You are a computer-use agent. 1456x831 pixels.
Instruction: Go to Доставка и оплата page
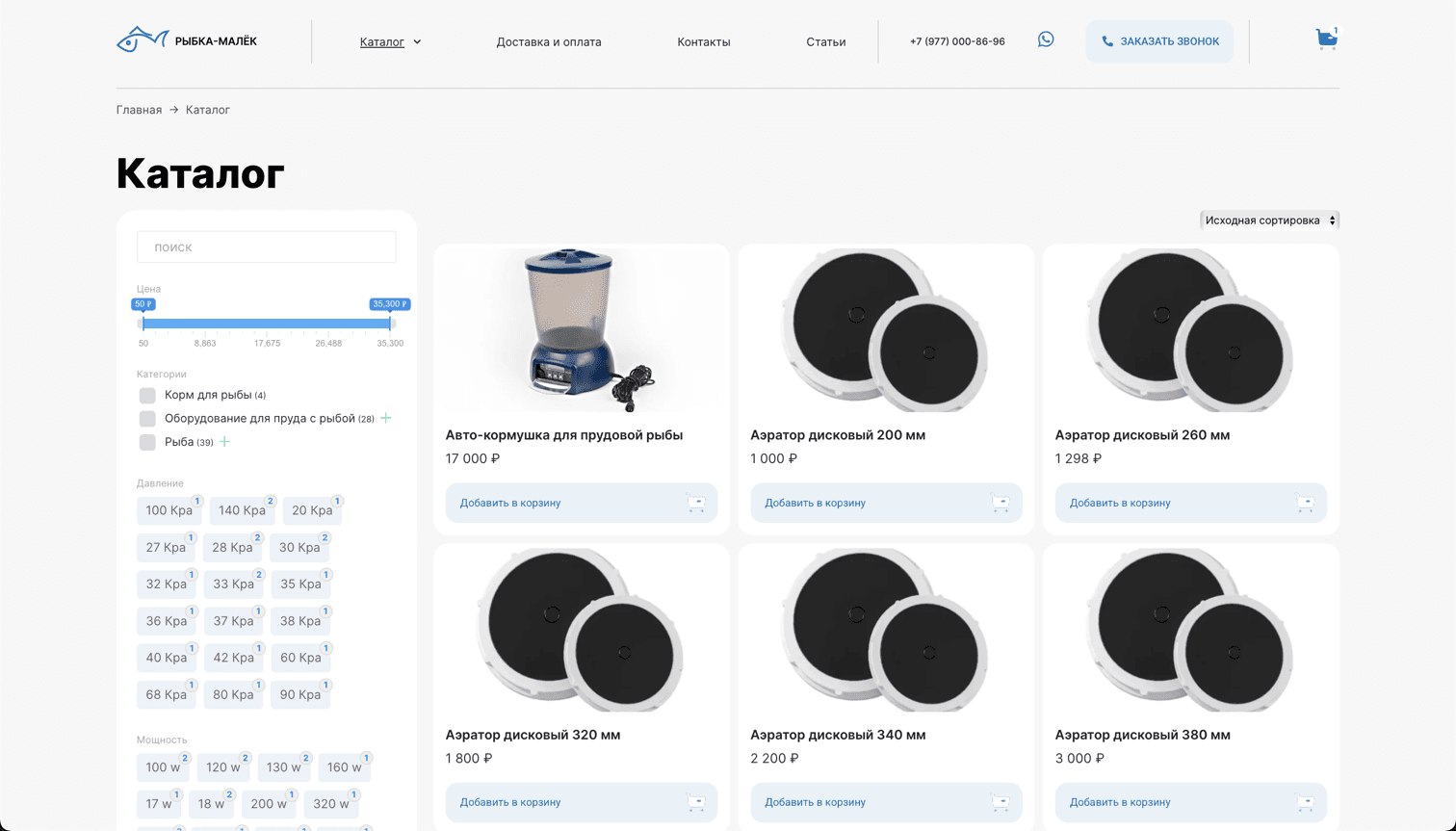click(549, 41)
